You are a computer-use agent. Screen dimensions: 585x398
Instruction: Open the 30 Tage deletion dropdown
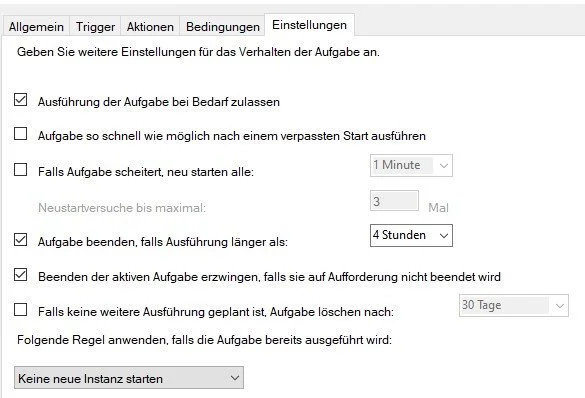click(514, 305)
